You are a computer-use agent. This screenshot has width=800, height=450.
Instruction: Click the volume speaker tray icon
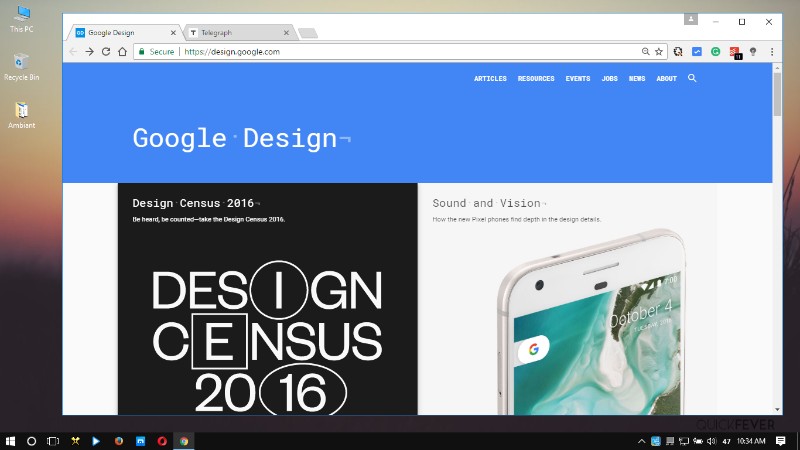click(x=711, y=441)
